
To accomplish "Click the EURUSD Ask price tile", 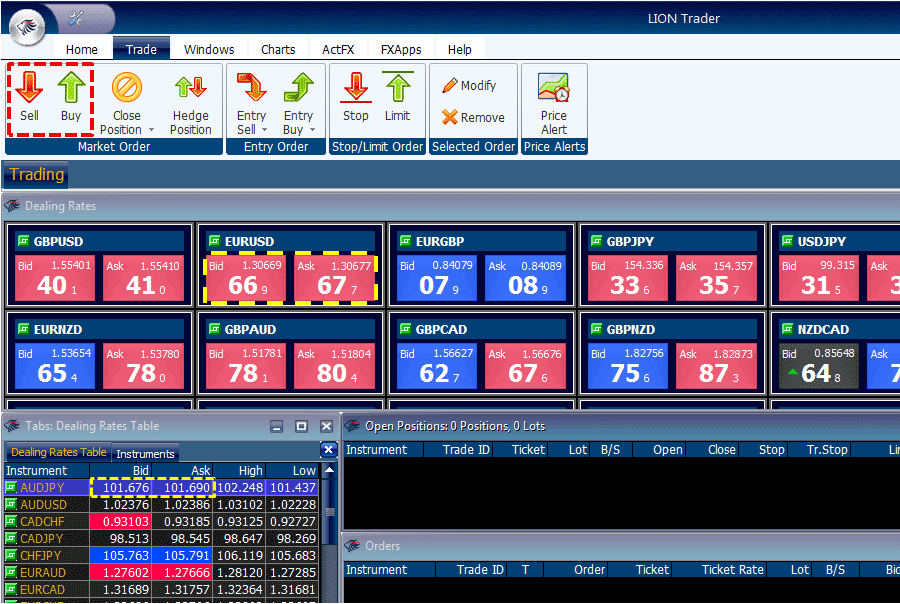I will coord(334,278).
